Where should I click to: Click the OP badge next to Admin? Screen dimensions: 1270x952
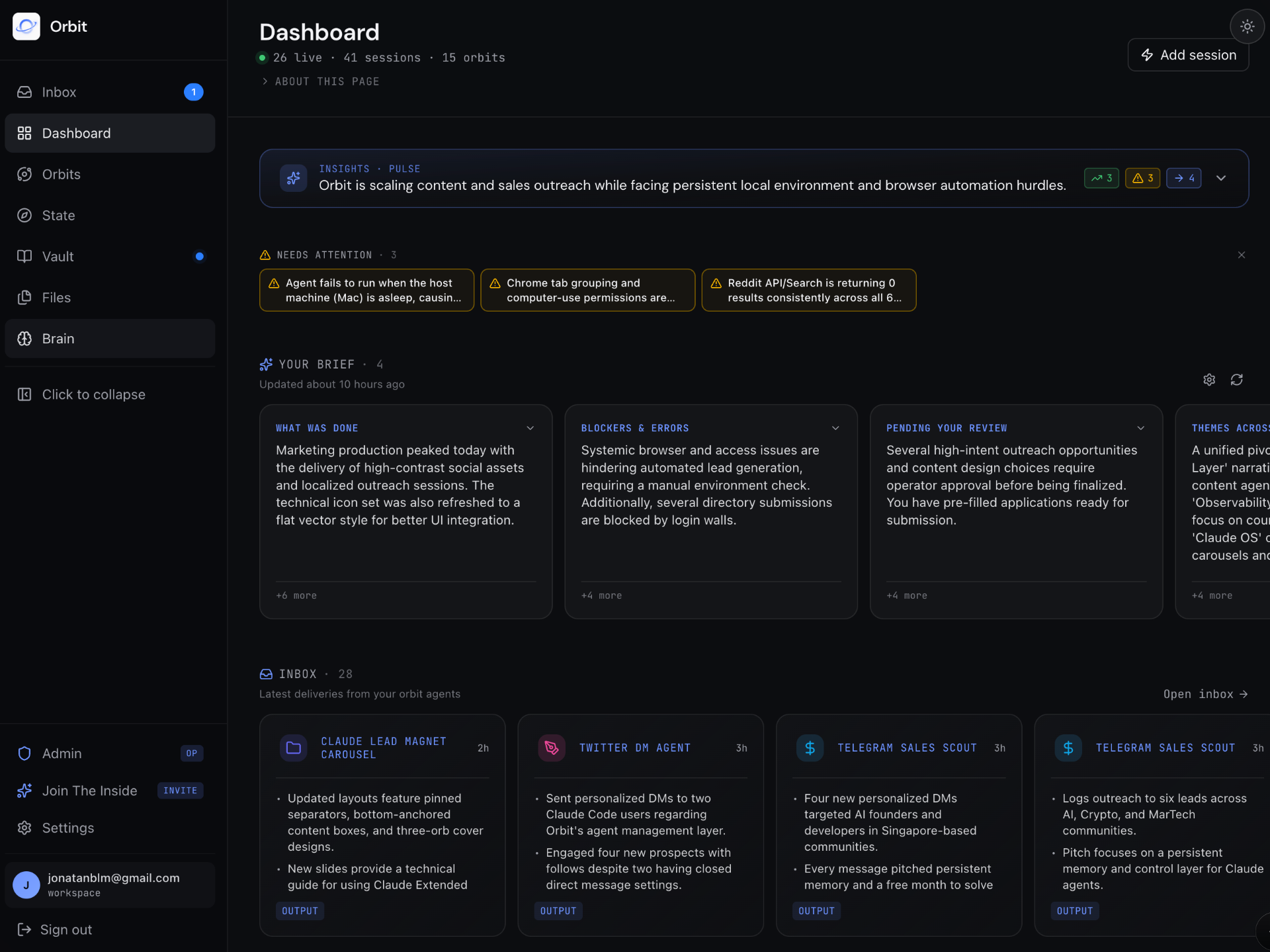192,754
